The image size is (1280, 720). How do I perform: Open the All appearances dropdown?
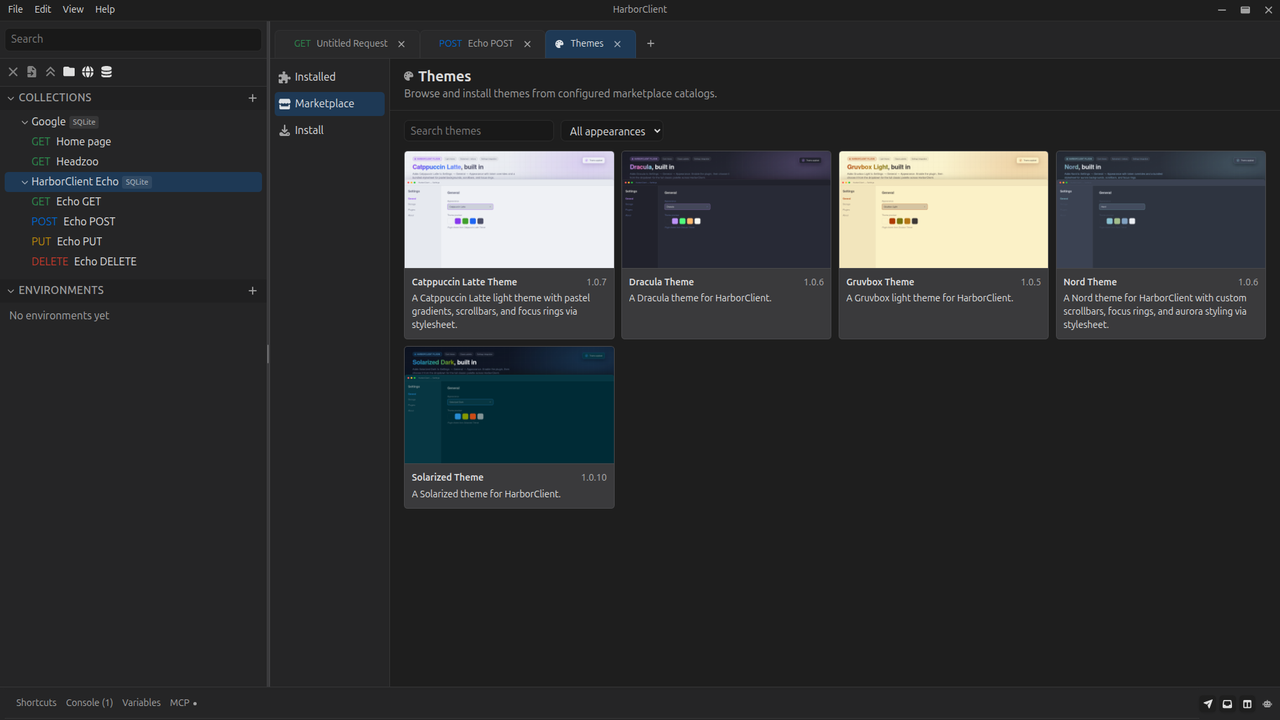pyautogui.click(x=613, y=131)
